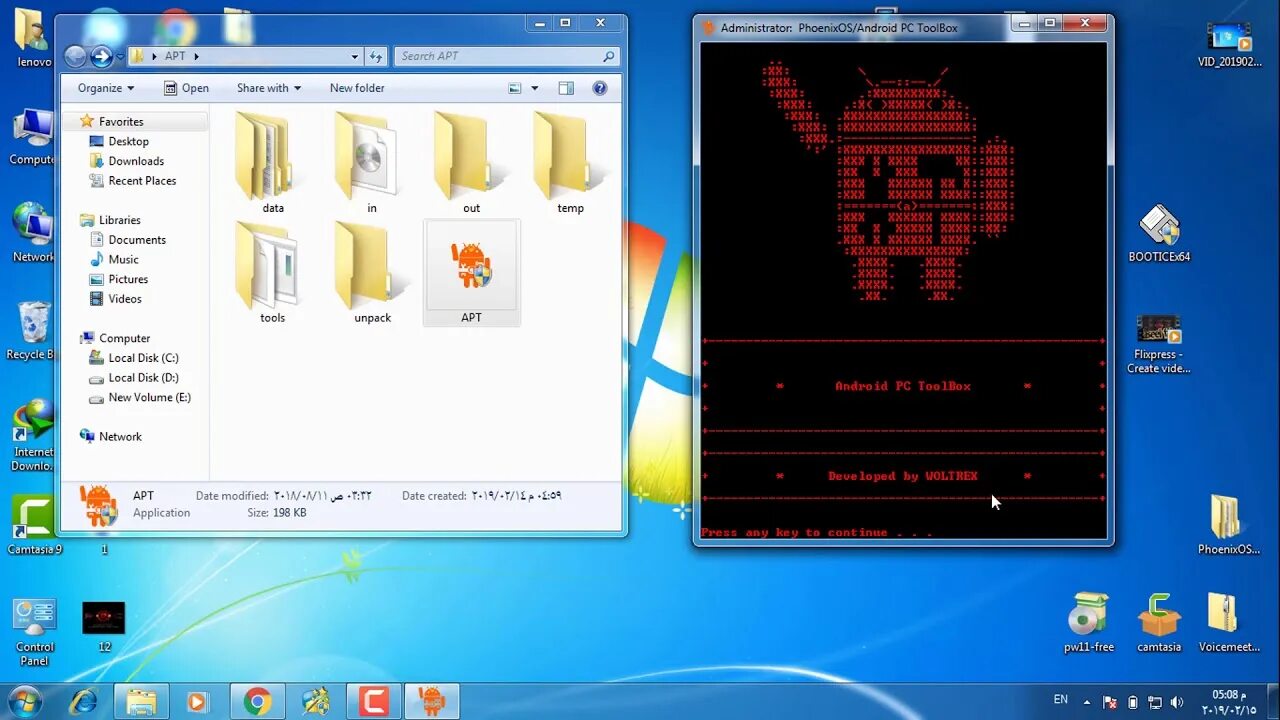
Task: Open the Share with dropdown
Action: 268,88
